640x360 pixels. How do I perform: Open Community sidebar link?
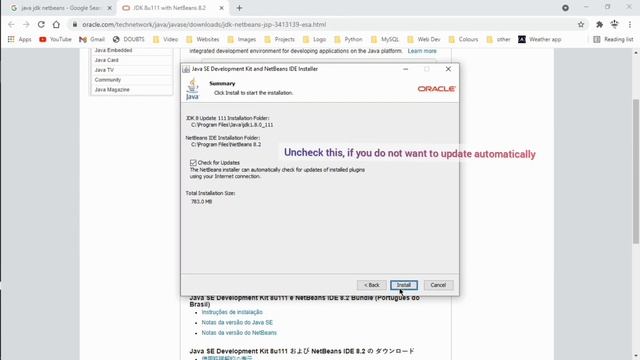[x=108, y=80]
